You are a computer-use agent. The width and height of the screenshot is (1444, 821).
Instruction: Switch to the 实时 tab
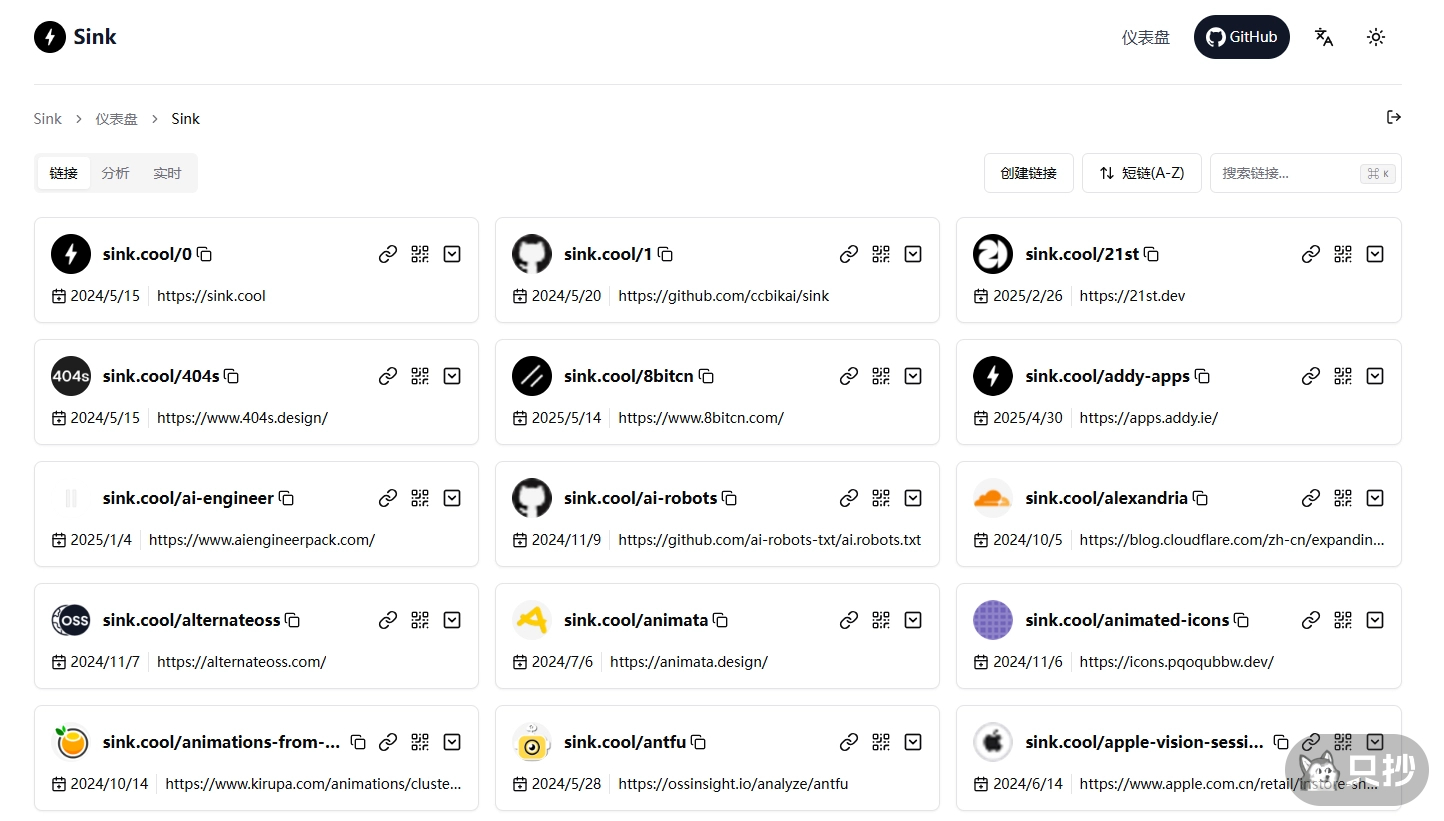coord(167,173)
